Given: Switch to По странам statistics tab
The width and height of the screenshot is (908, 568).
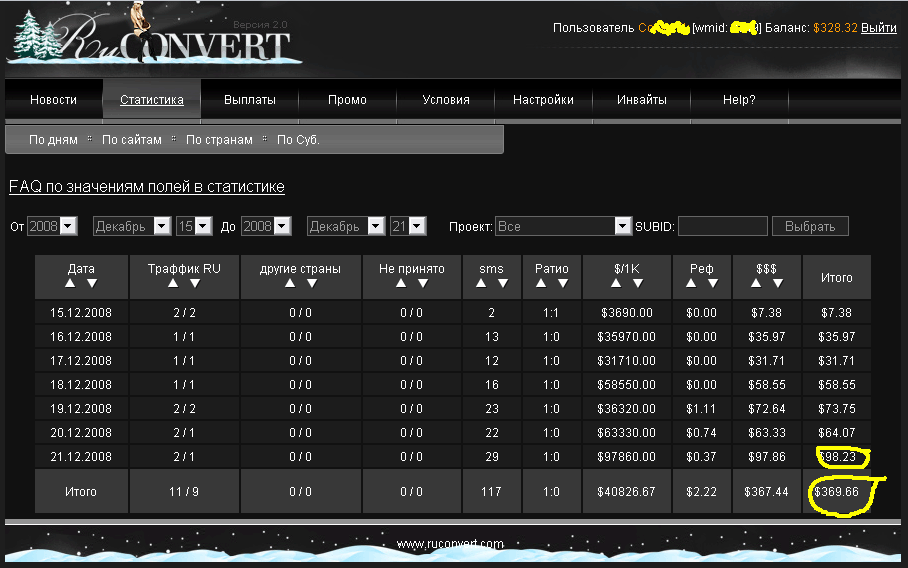Looking at the screenshot, I should (x=219, y=140).
